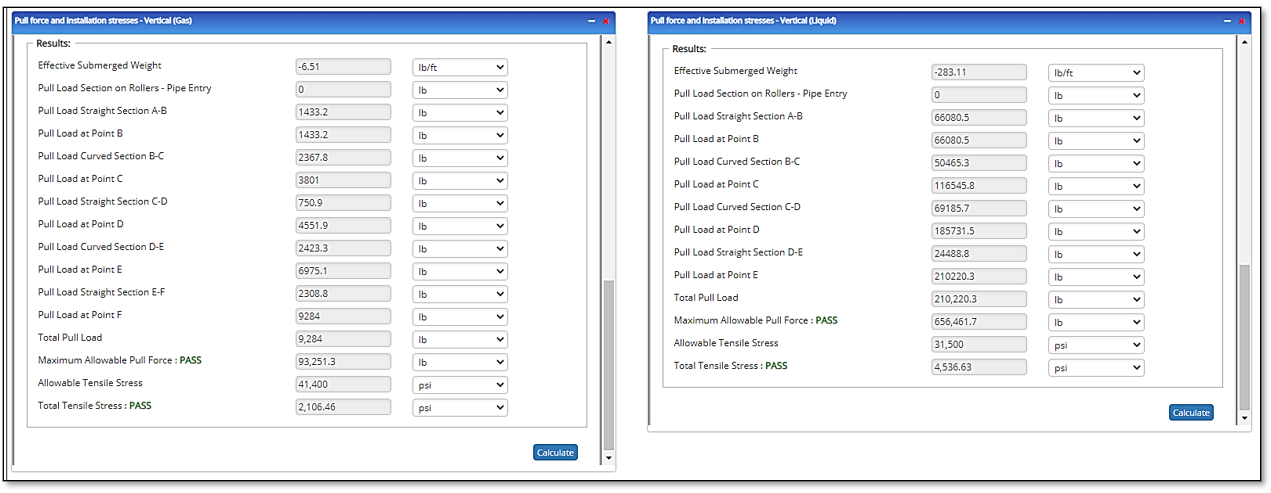Minimize the Vertical (Liquid) window

point(1227,21)
